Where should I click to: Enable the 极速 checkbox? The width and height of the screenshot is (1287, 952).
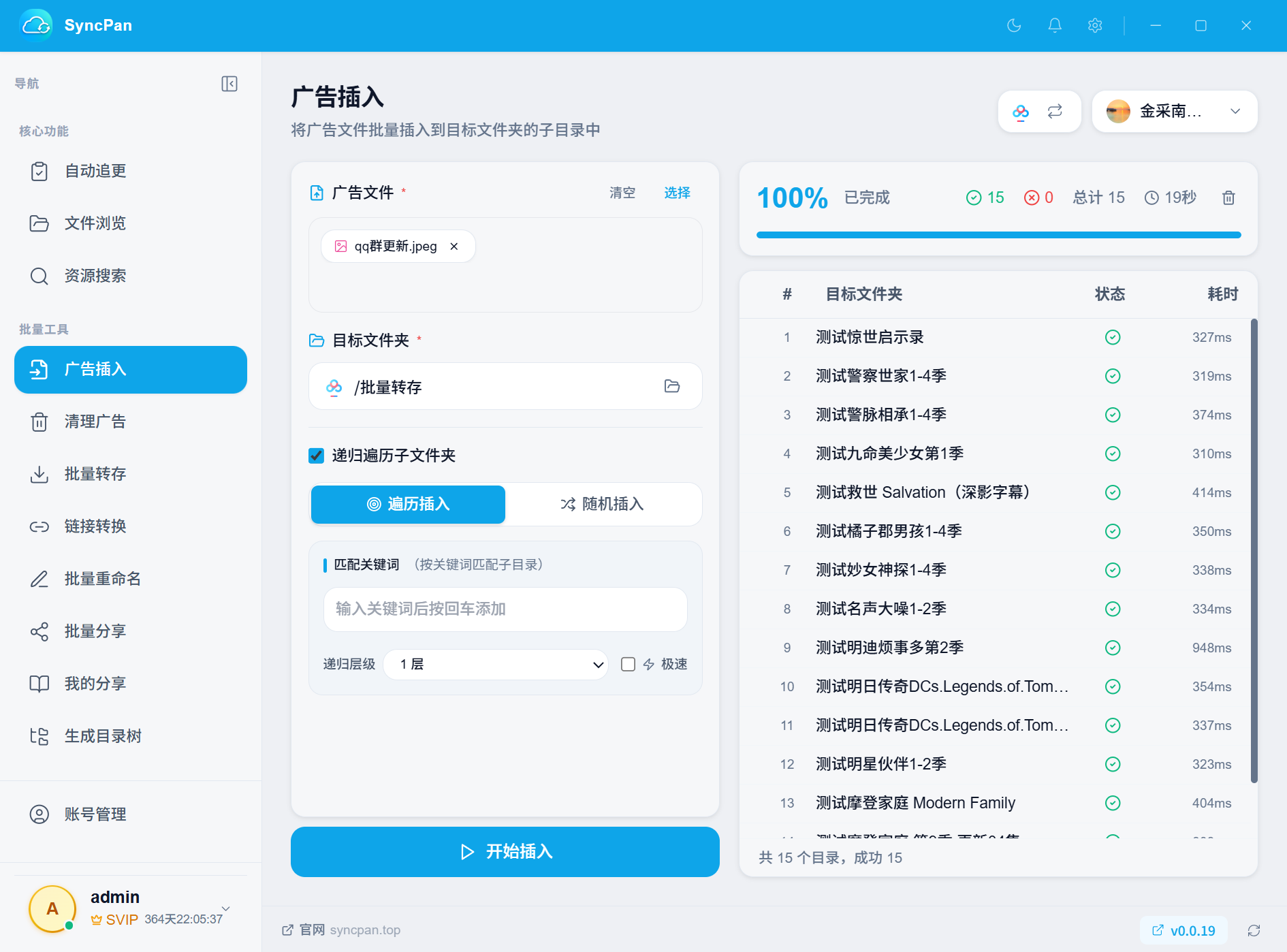(628, 664)
